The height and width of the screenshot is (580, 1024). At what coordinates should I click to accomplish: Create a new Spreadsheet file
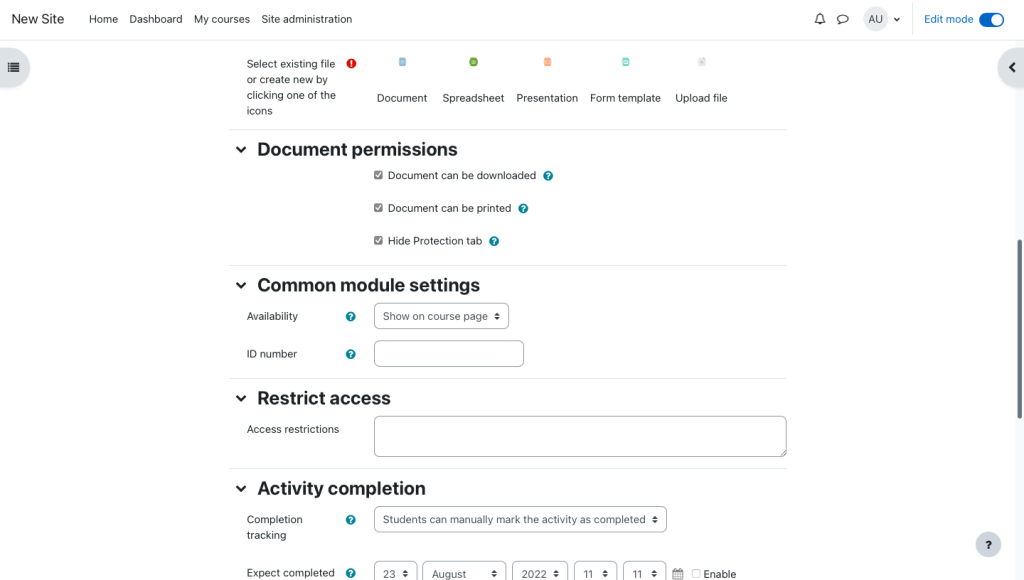click(x=473, y=61)
